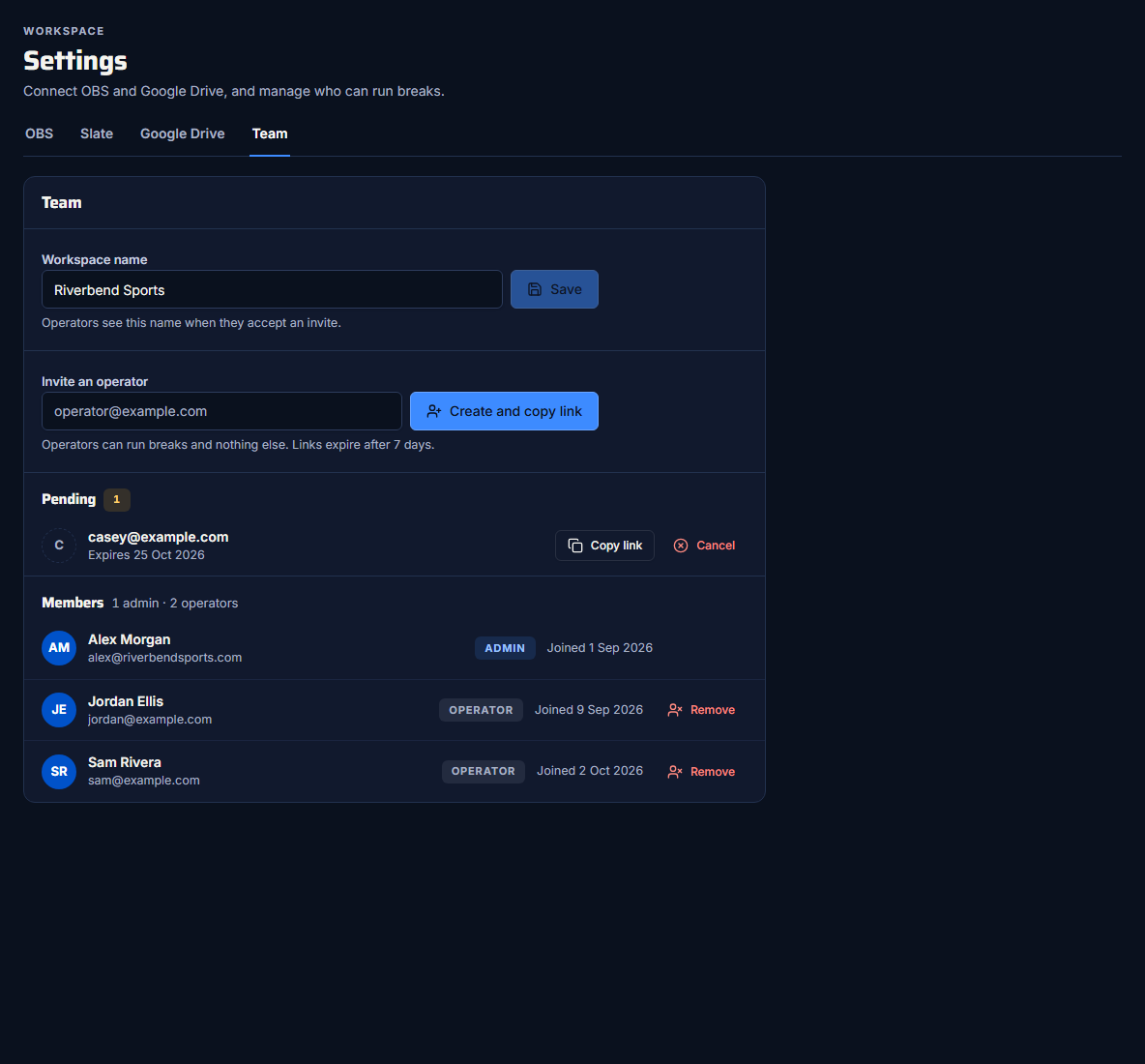Cancel the casey@example.com pending invite
Image resolution: width=1145 pixels, height=1064 pixels.
point(704,546)
